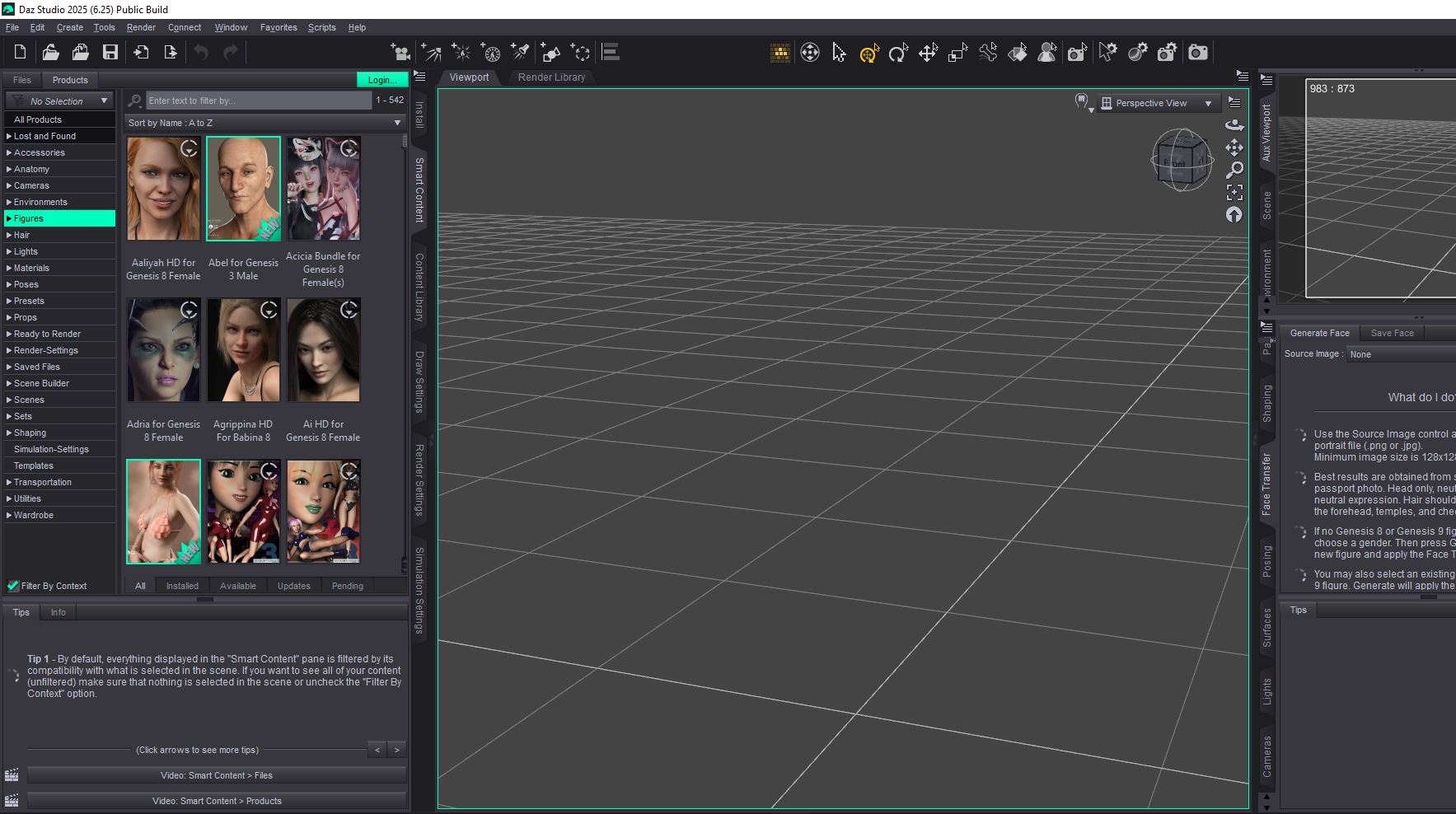Screen dimensions: 1456x814
Task: Open the Sort by Name dropdown
Action: pos(265,123)
